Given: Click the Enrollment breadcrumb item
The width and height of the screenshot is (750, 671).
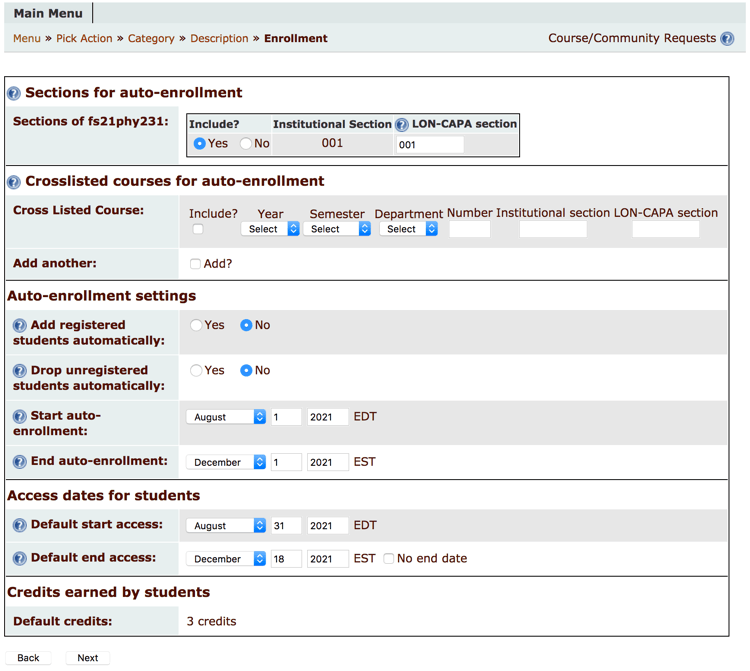Looking at the screenshot, I should [296, 38].
